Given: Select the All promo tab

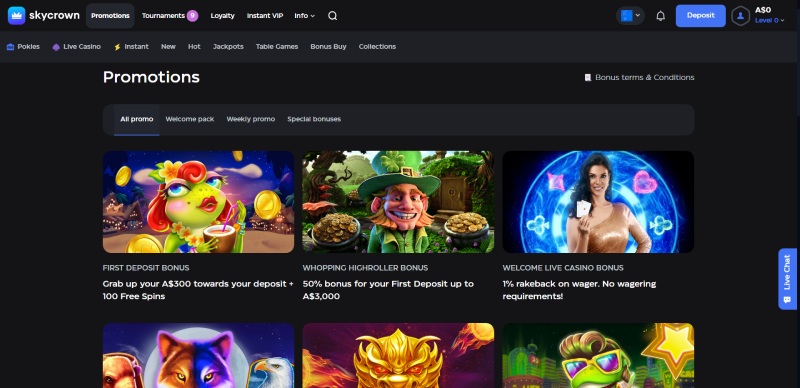Looking at the screenshot, I should (137, 119).
